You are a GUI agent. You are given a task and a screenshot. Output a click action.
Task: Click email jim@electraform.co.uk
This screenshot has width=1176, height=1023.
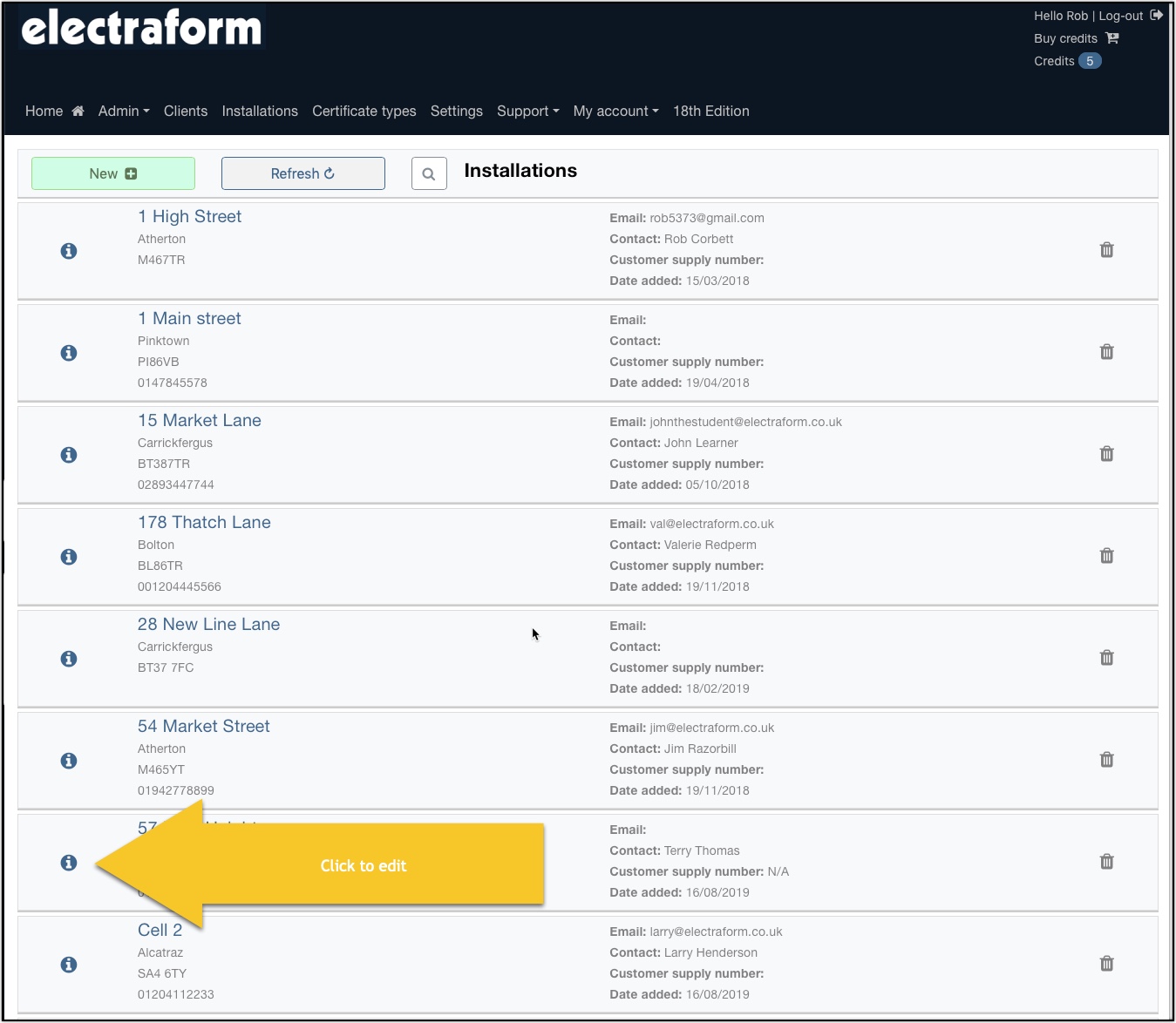[711, 728]
